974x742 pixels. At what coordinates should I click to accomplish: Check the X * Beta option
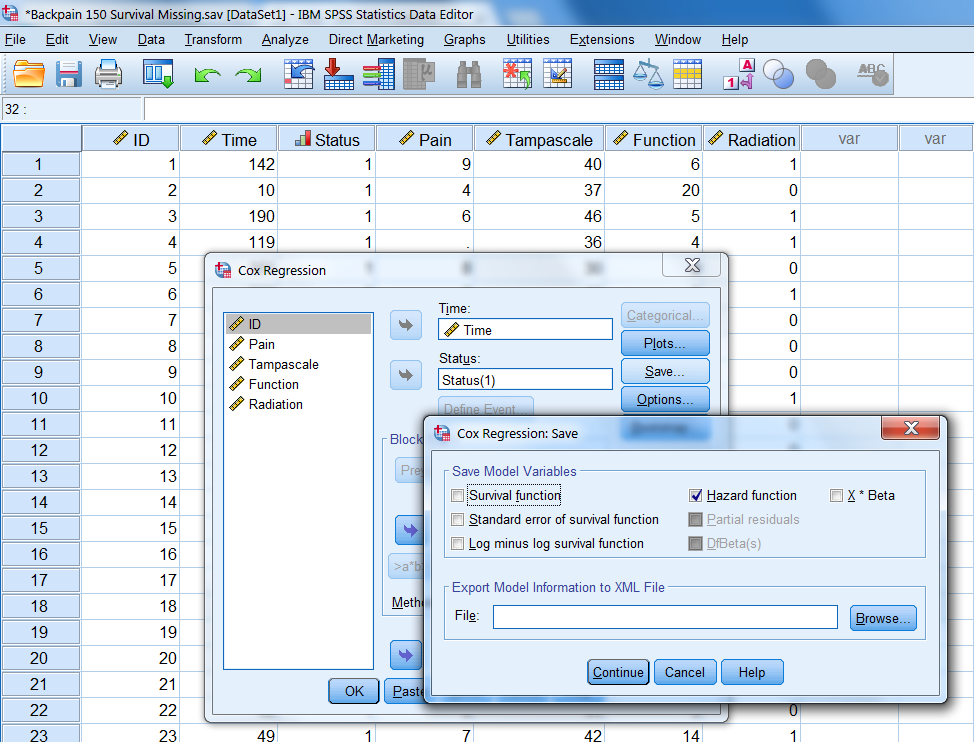(x=836, y=496)
